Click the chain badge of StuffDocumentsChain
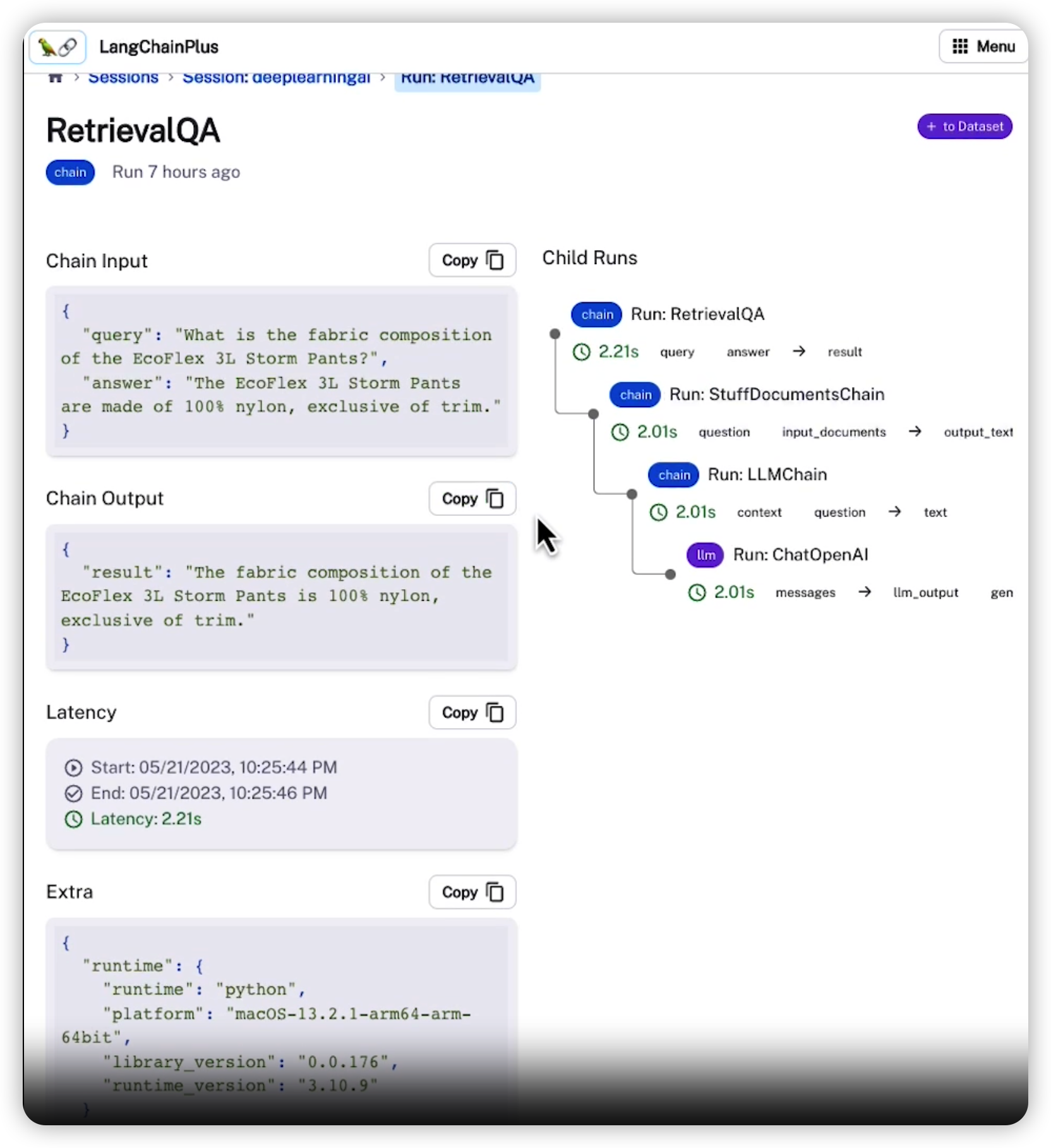Screen dimensions: 1051x1148 (635, 395)
